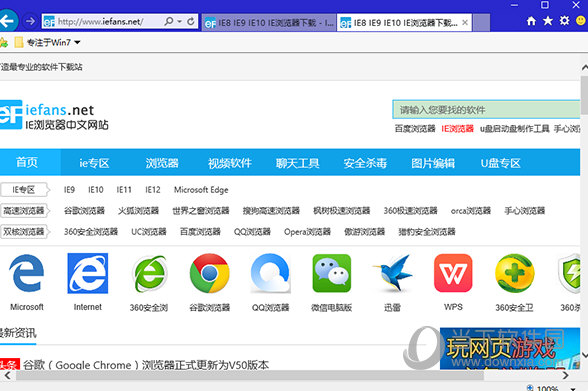Go back with the browser back arrow

7,21
